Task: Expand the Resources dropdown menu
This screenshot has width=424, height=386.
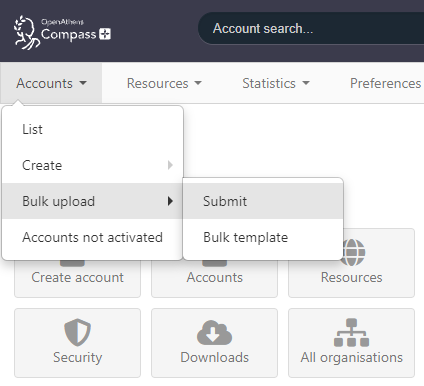Action: pos(164,83)
